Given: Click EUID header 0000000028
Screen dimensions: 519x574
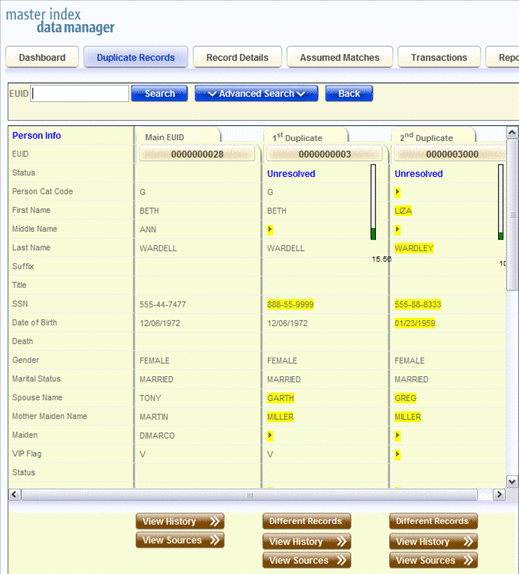Looking at the screenshot, I should click(x=197, y=154).
